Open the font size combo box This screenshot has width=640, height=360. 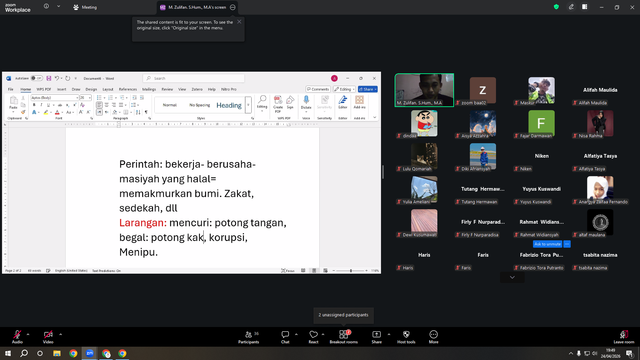click(x=85, y=98)
